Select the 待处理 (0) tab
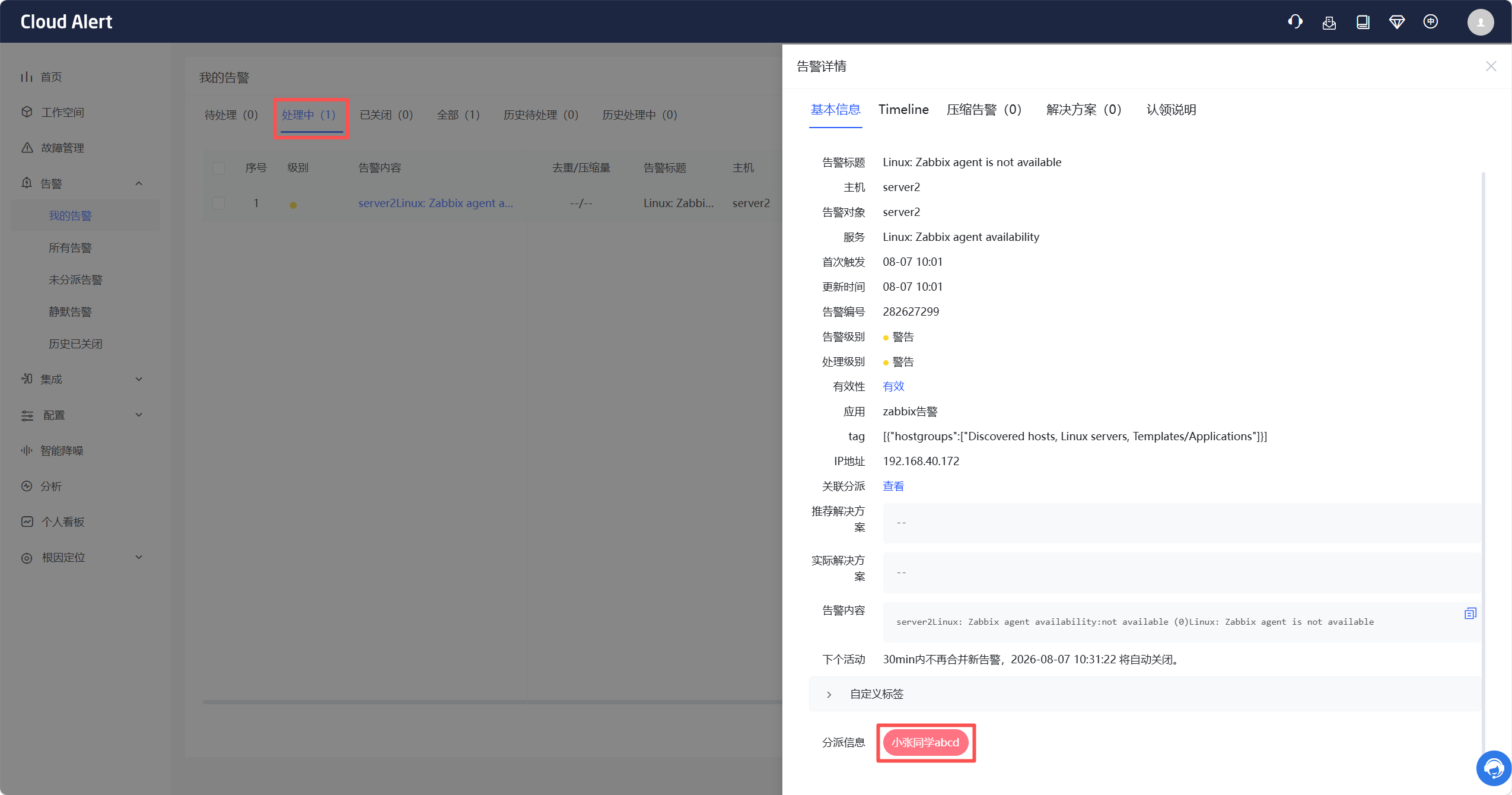1512x795 pixels. 231,115
